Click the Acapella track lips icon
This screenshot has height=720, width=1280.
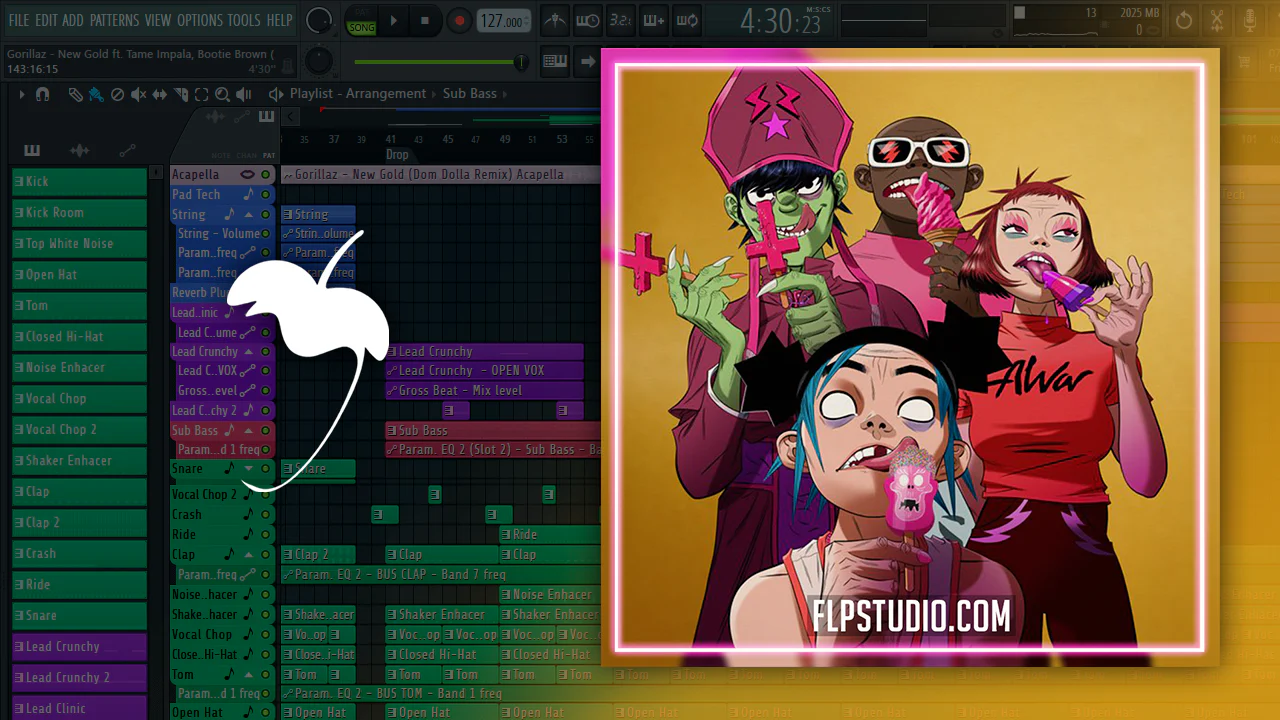(247, 174)
